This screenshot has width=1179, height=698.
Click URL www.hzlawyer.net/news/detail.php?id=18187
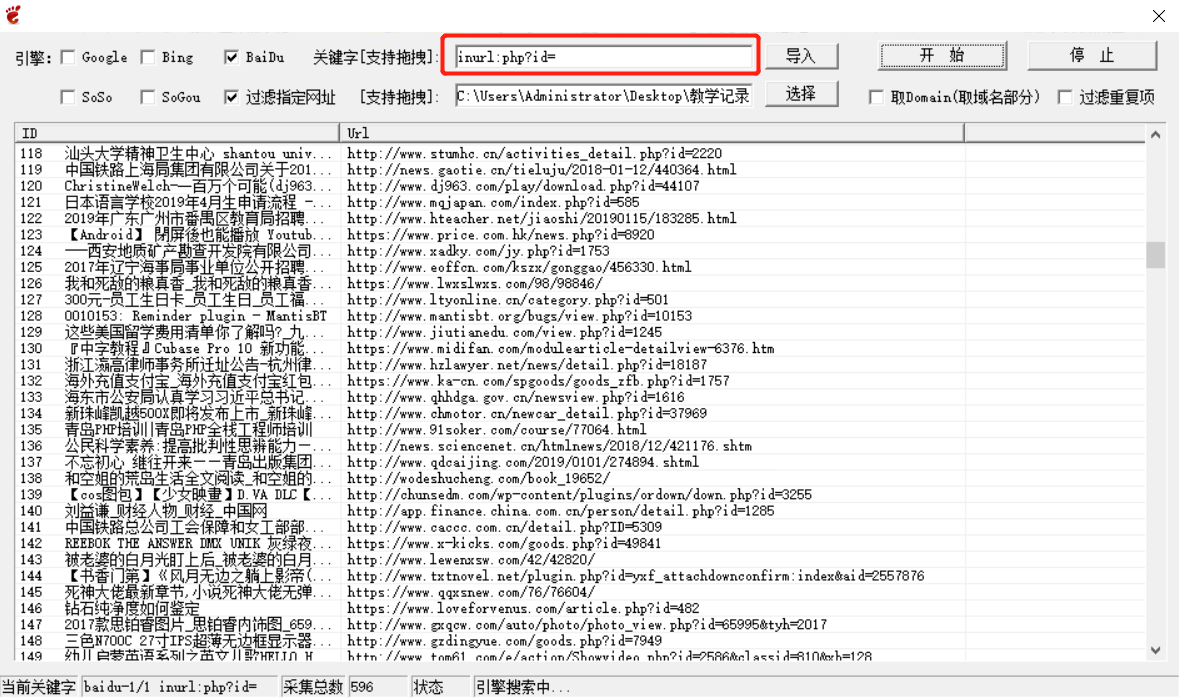pyautogui.click(x=527, y=365)
